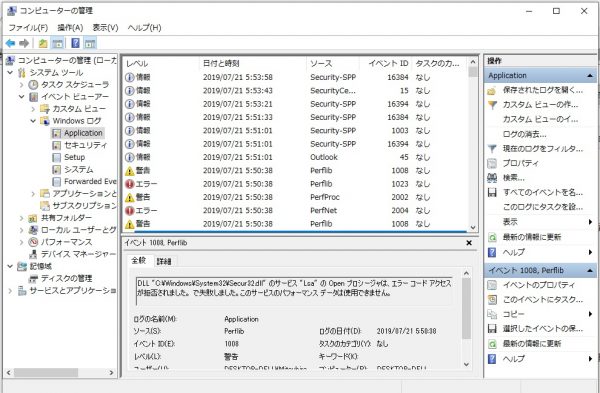The width and height of the screenshot is (600, 393).
Task: Expand the タスク スケジューラ node
Action: pos(22,85)
